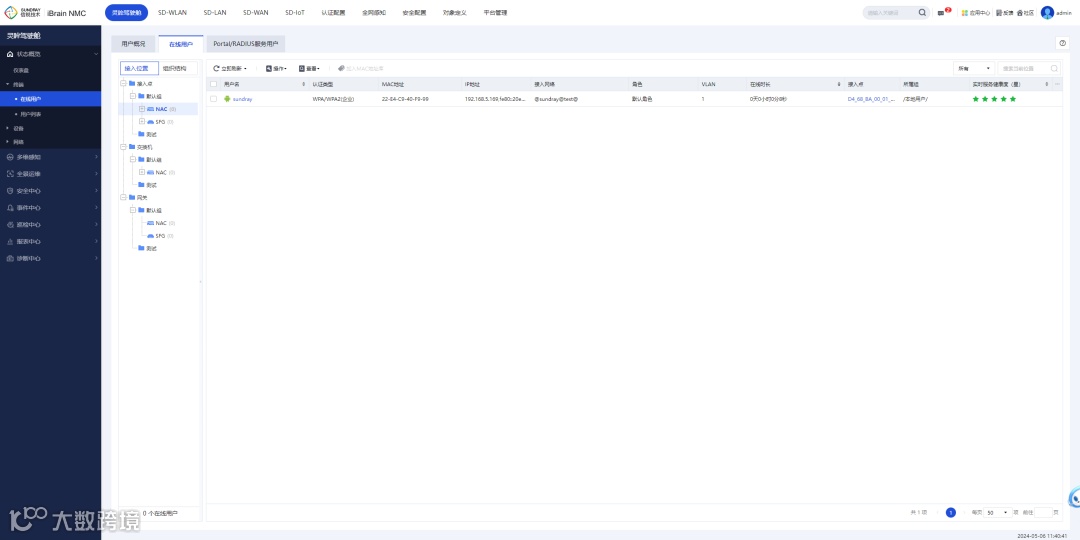
Task: Collapse the 交换机 tree node
Action: [123, 147]
